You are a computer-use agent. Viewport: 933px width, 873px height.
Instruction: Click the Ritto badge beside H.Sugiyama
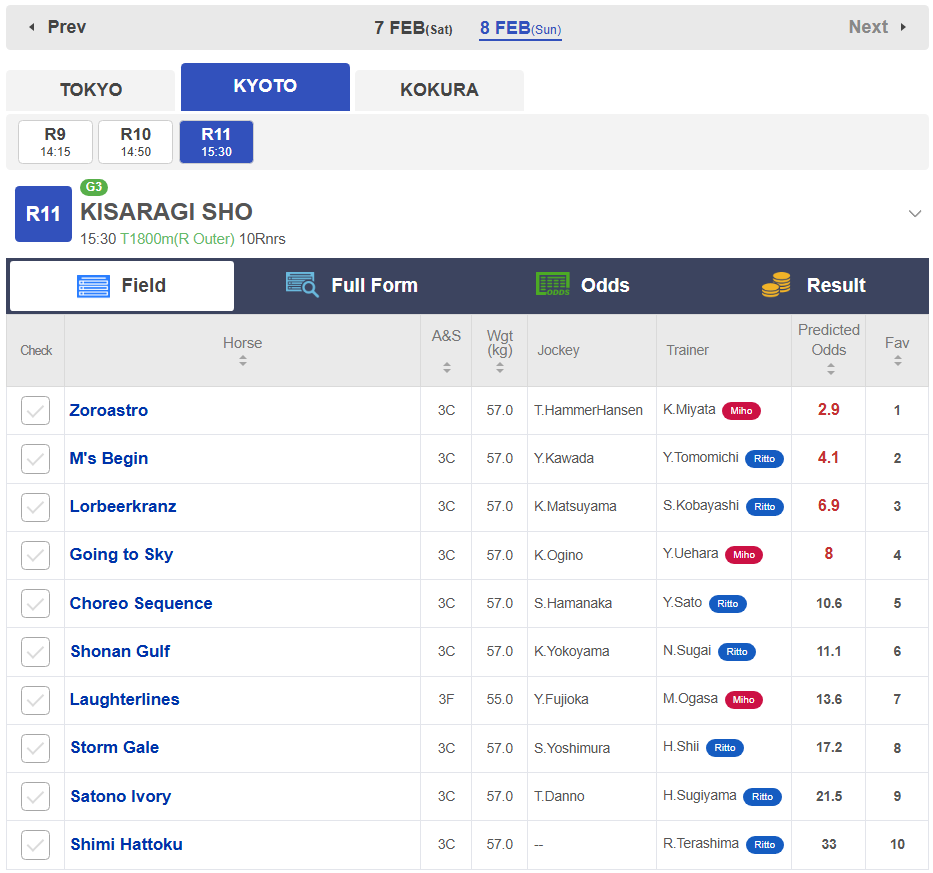point(762,797)
